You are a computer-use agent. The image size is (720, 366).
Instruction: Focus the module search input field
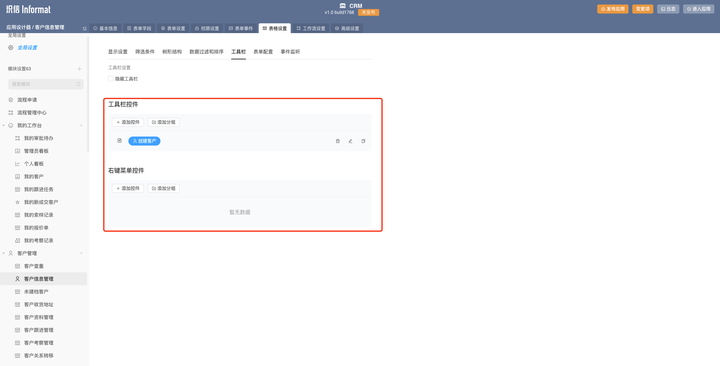tap(46, 84)
